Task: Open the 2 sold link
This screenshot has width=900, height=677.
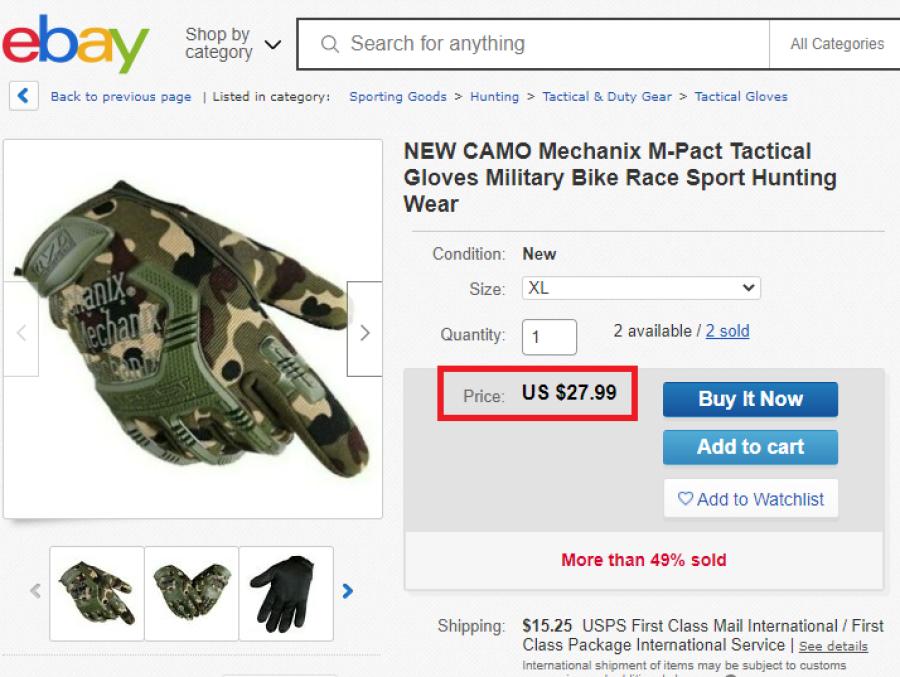Action: tap(727, 331)
